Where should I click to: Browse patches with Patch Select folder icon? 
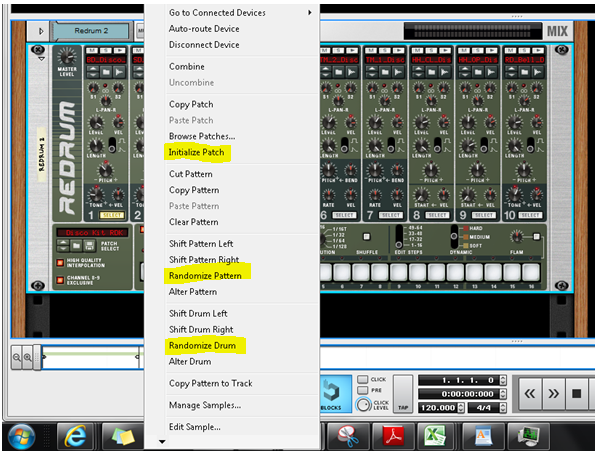[76, 246]
